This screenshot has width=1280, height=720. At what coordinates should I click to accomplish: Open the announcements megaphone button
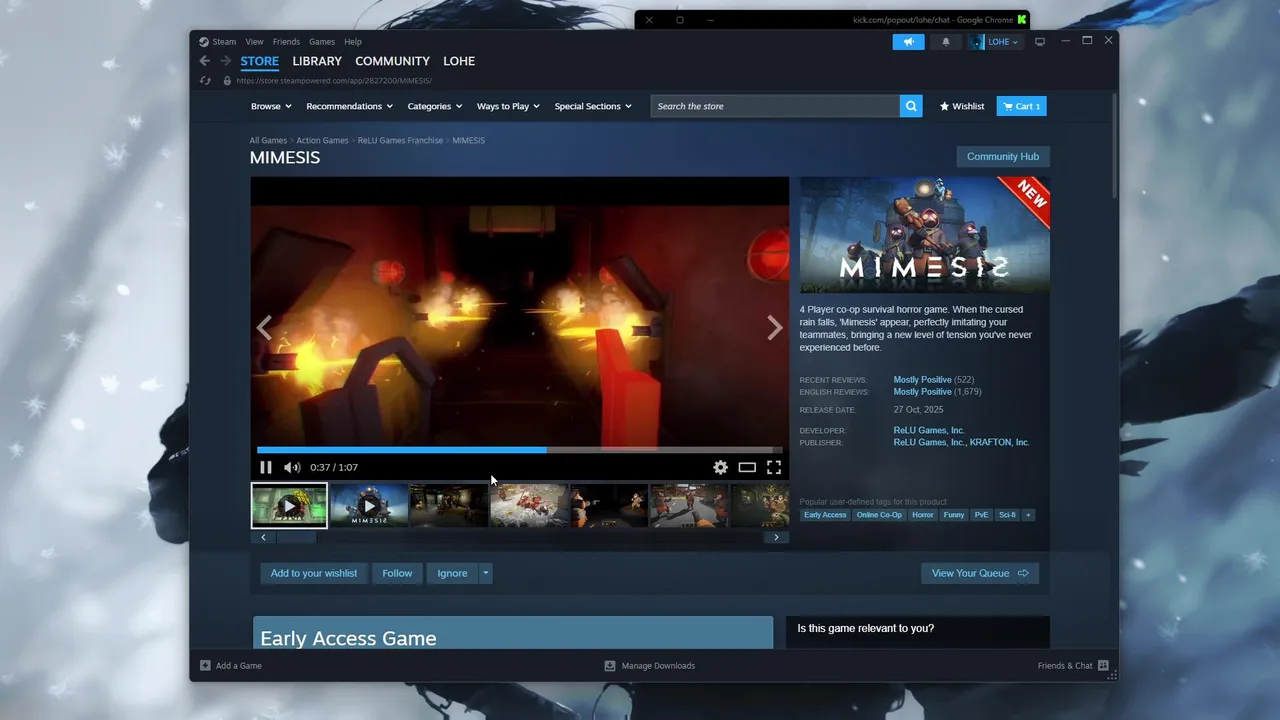(x=908, y=42)
